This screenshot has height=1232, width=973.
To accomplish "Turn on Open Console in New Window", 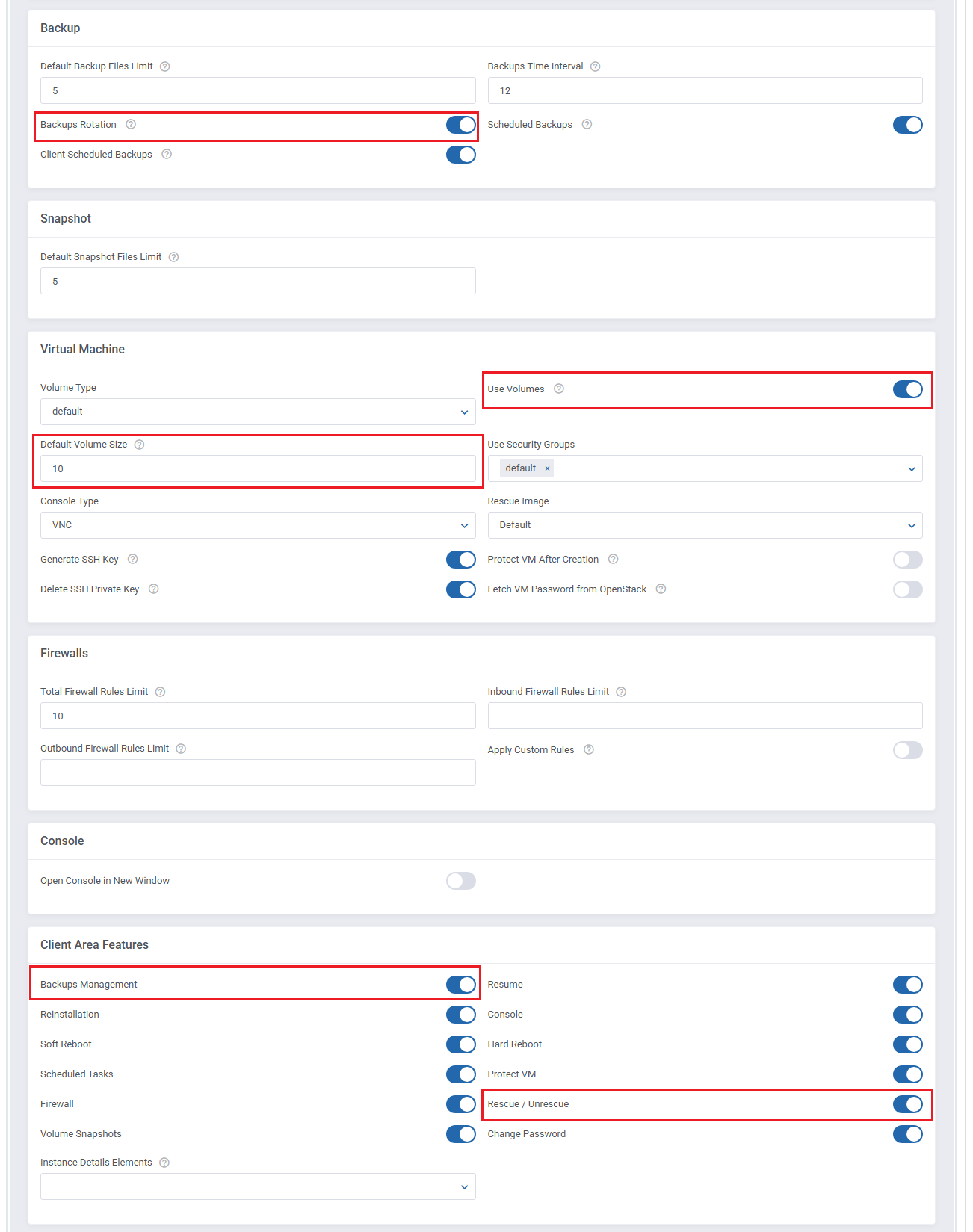I will (x=460, y=881).
